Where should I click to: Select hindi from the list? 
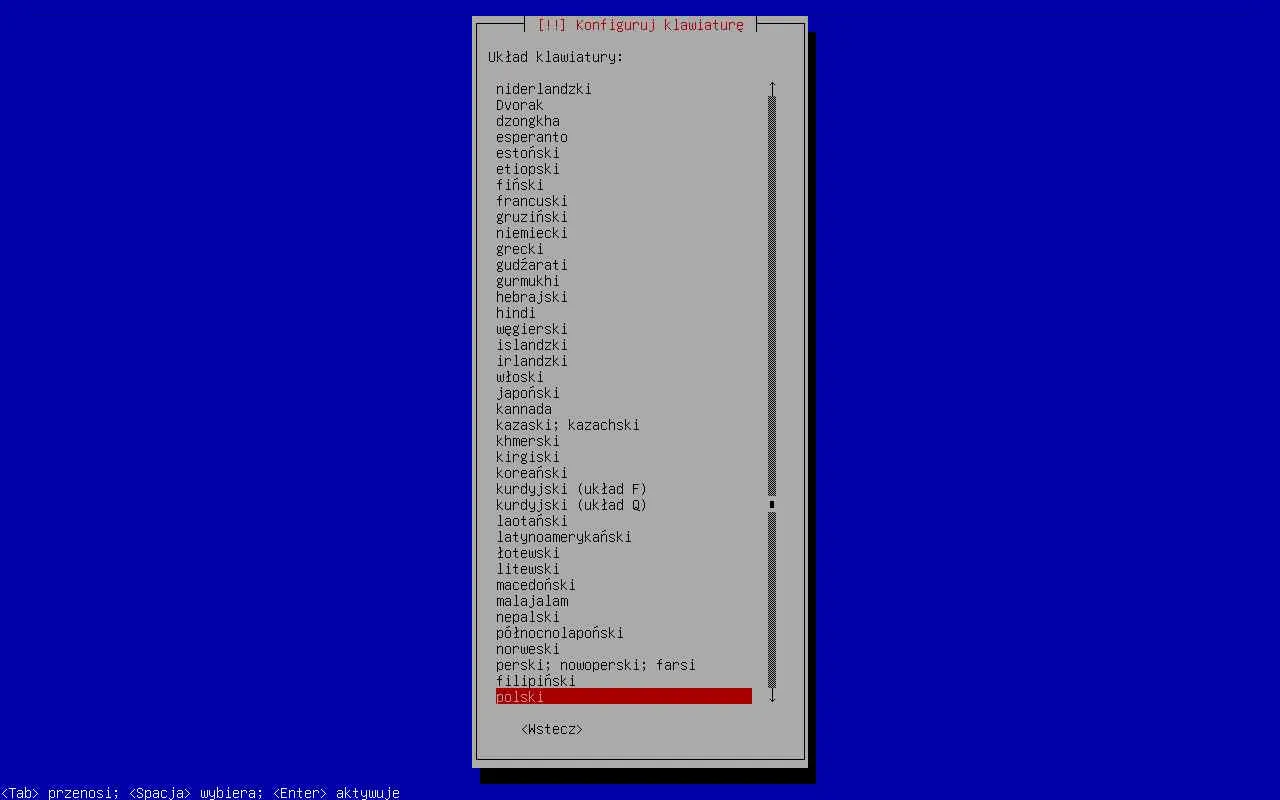624,313
